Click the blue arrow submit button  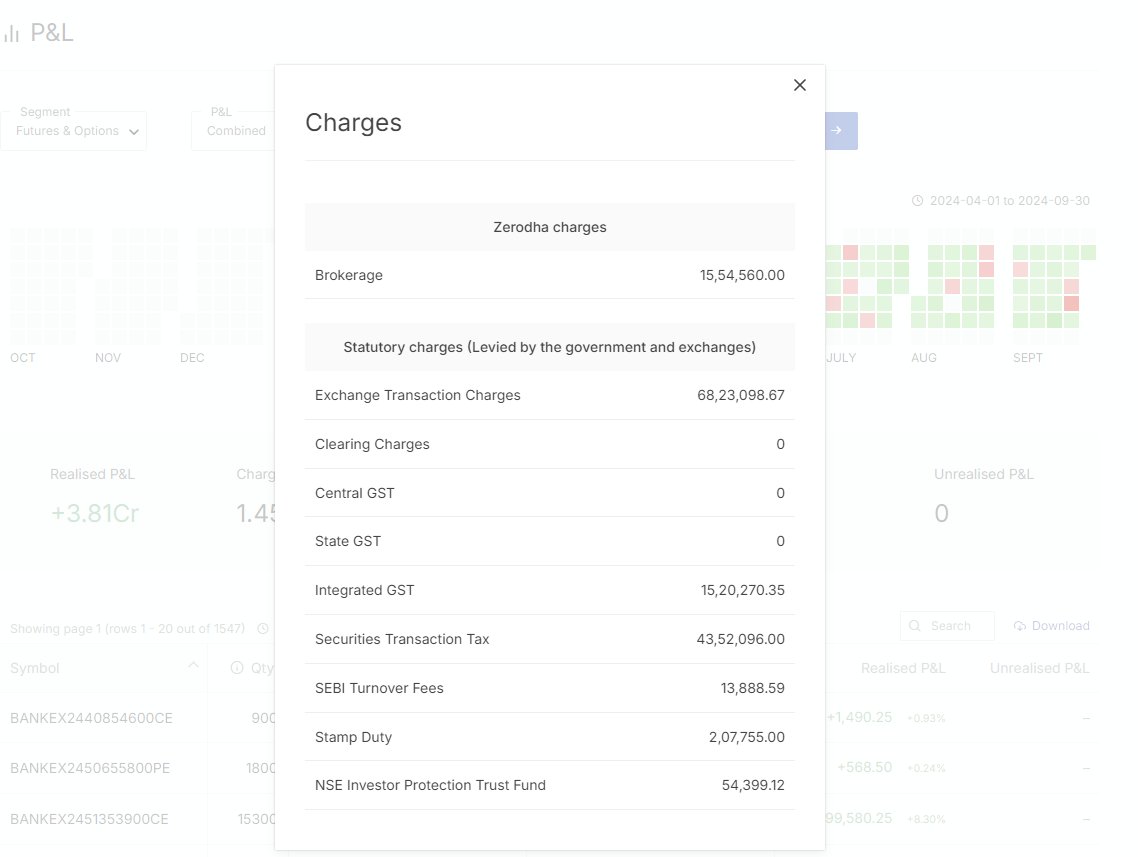point(841,131)
